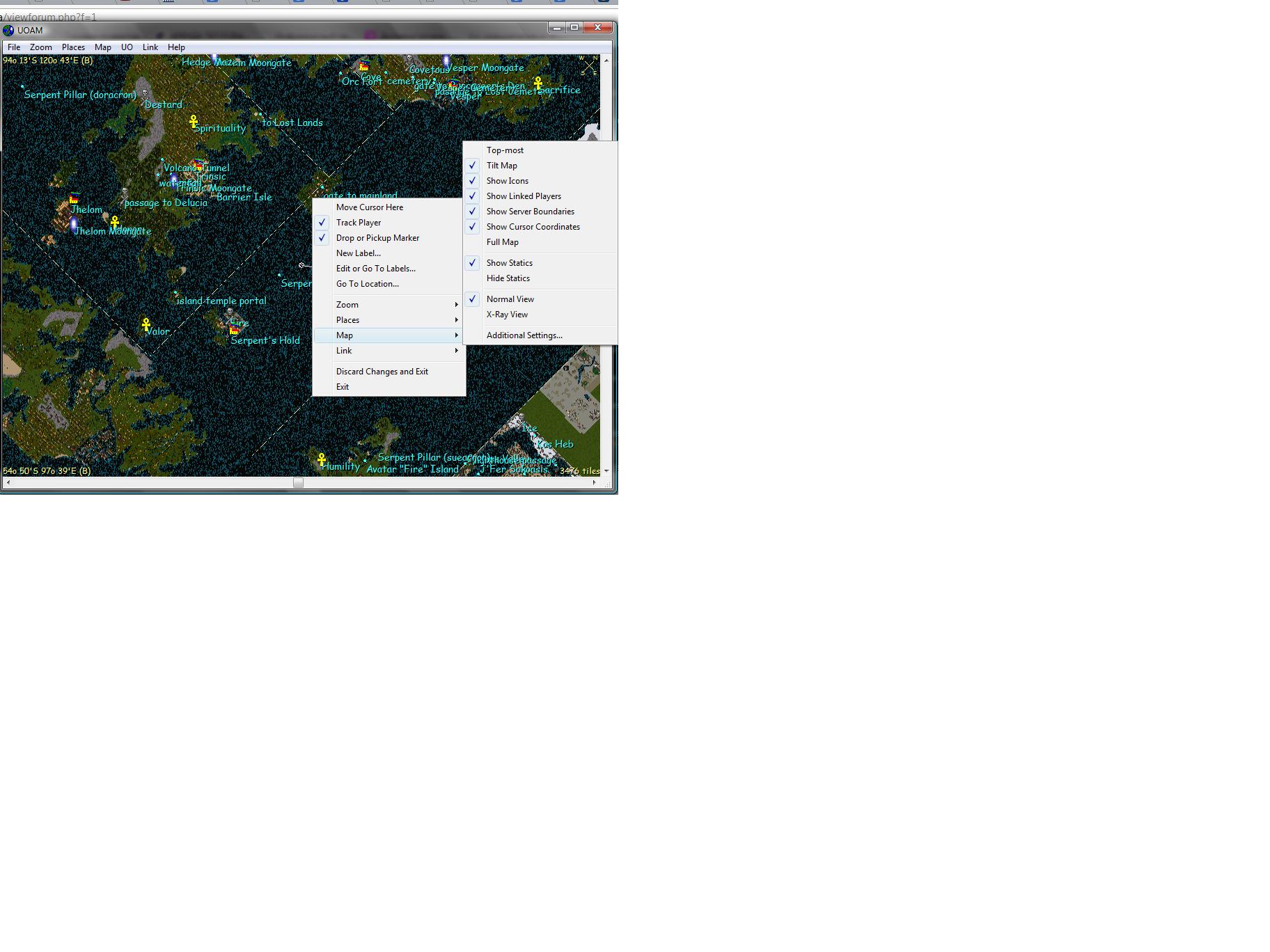Click the UOAM globe icon in title bar
Image resolution: width=1270 pixels, height=952 pixels.
pyautogui.click(x=9, y=30)
